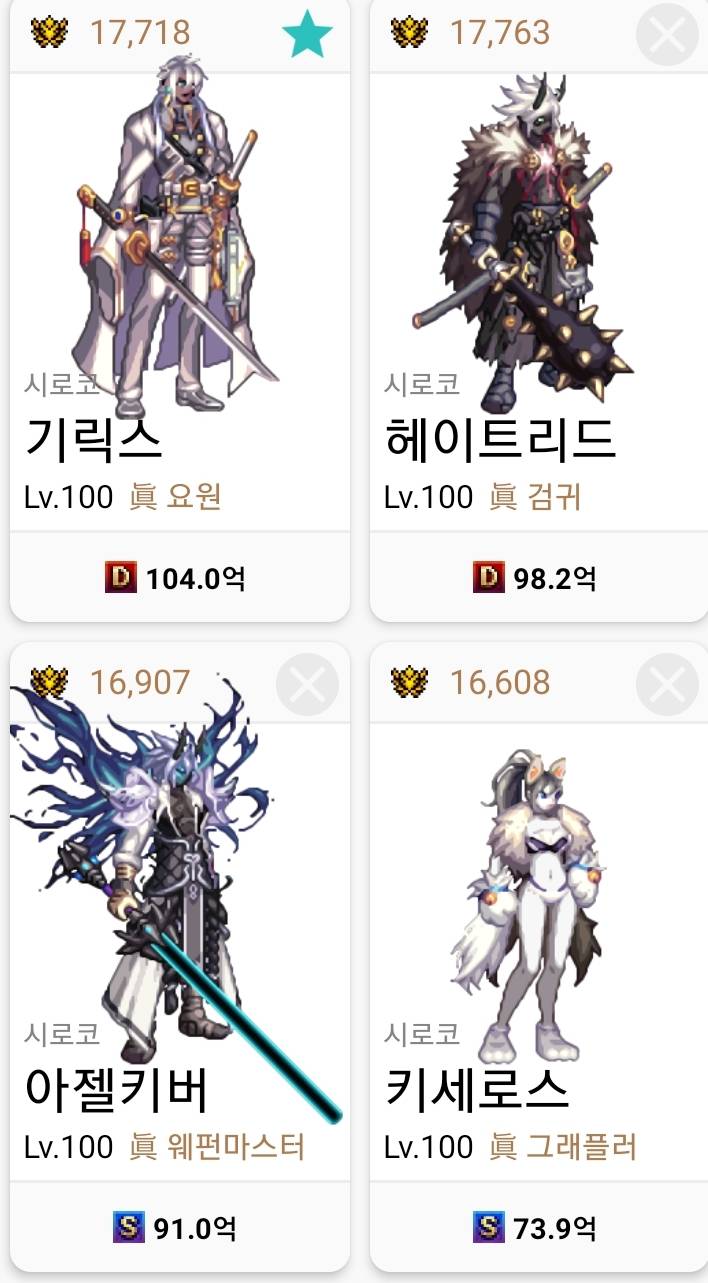The height and width of the screenshot is (1283, 708).
Task: Open the 키세로스 character name
Action: pos(477,1089)
